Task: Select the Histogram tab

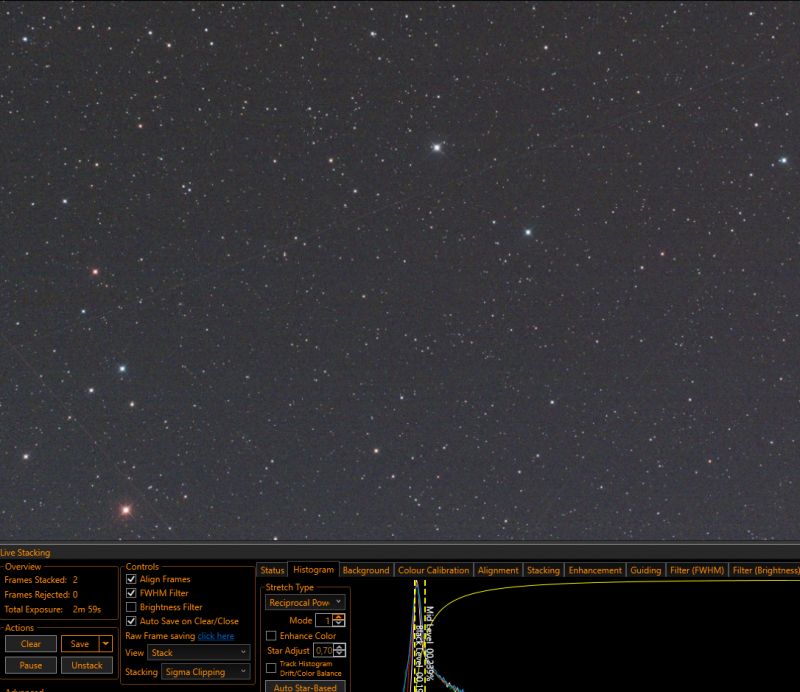Action: pyautogui.click(x=313, y=570)
